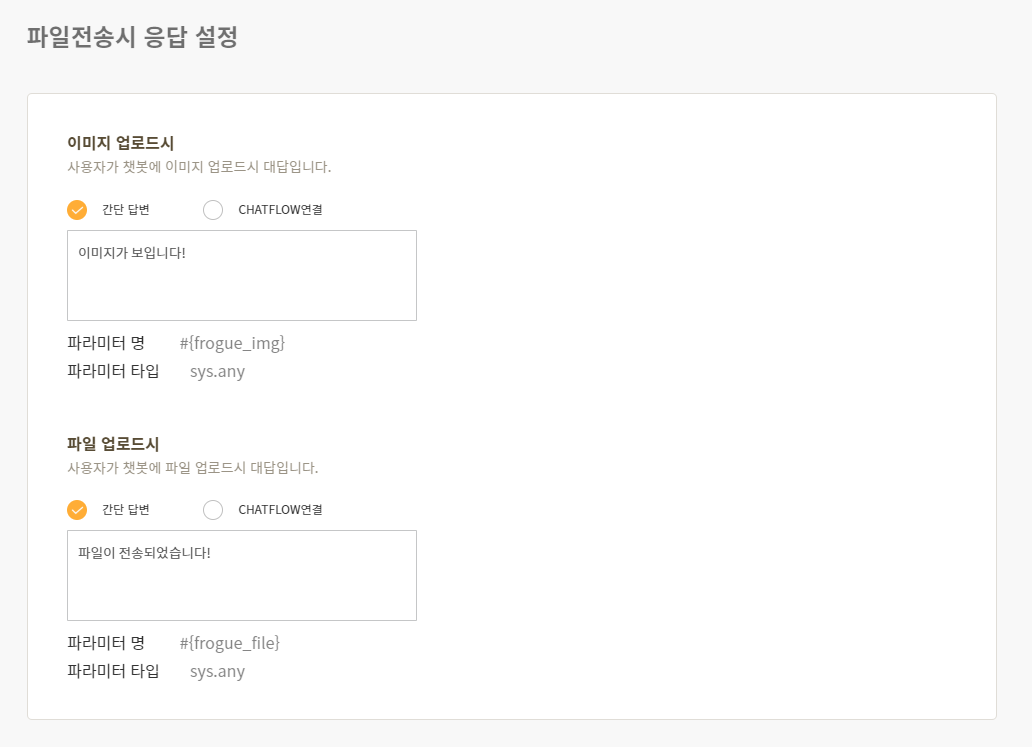The width and height of the screenshot is (1032, 747).
Task: Click the image upload description text
Action: coord(199,167)
